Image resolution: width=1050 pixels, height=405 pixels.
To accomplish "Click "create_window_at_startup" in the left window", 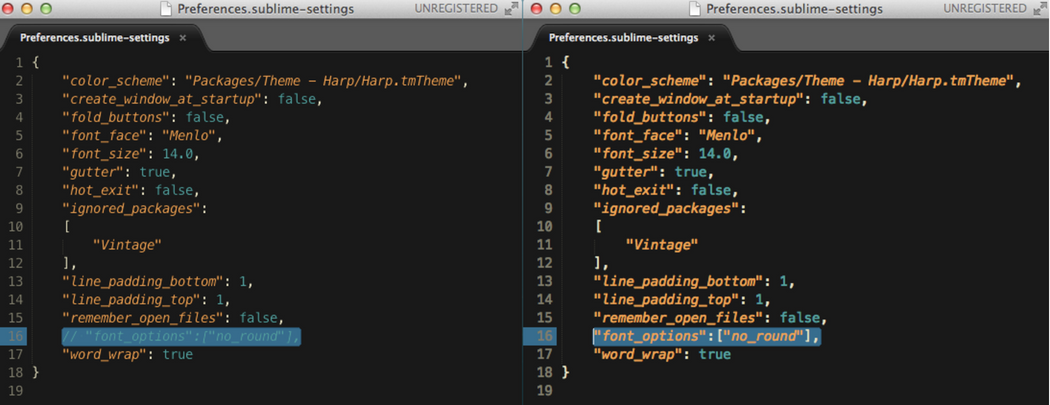I will pos(161,99).
